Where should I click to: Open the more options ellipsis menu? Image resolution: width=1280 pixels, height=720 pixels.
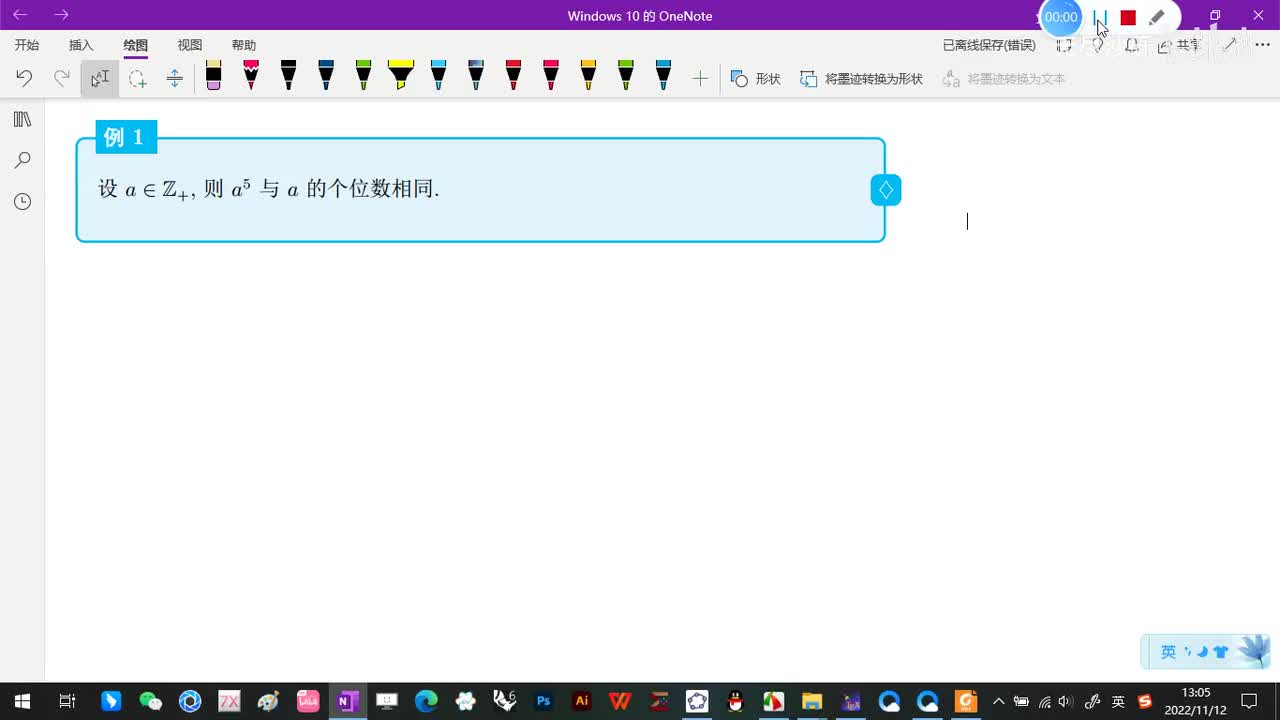tap(1262, 45)
